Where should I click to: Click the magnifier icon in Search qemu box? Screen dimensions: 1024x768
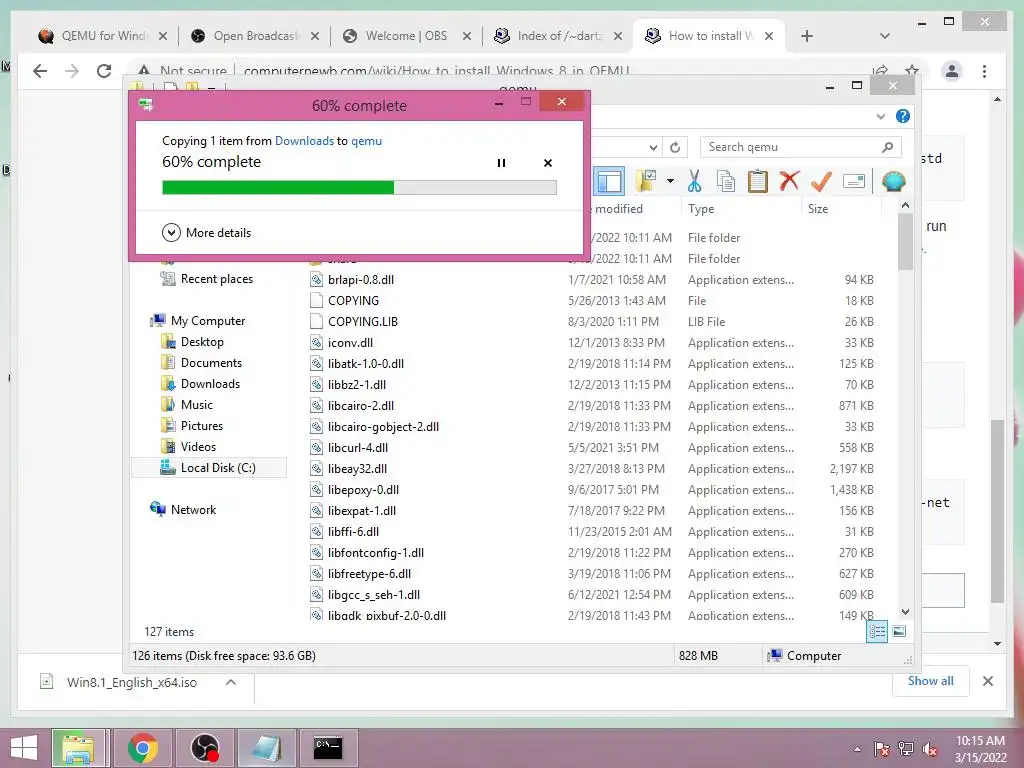(887, 148)
